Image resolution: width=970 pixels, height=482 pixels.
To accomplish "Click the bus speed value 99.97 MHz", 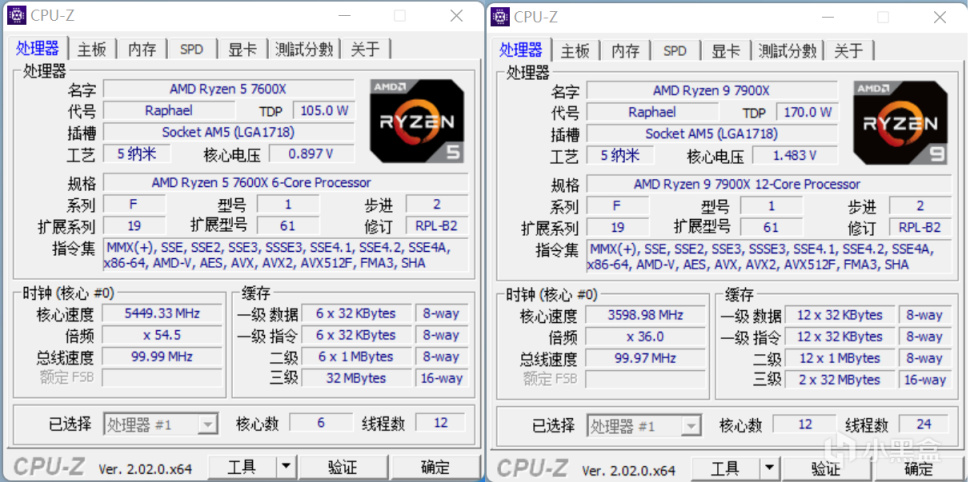I will click(x=645, y=358).
